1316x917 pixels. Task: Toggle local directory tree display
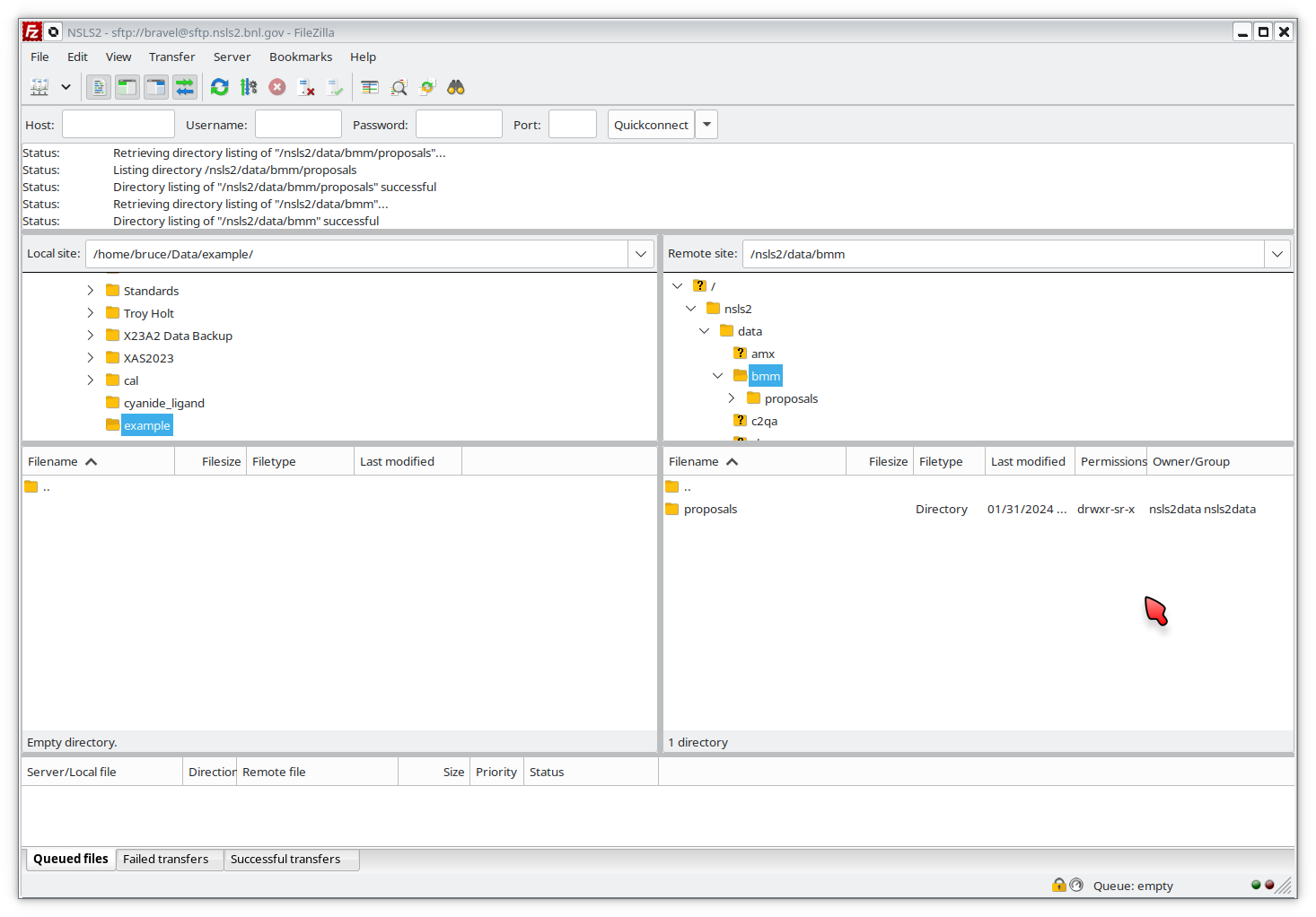(127, 87)
